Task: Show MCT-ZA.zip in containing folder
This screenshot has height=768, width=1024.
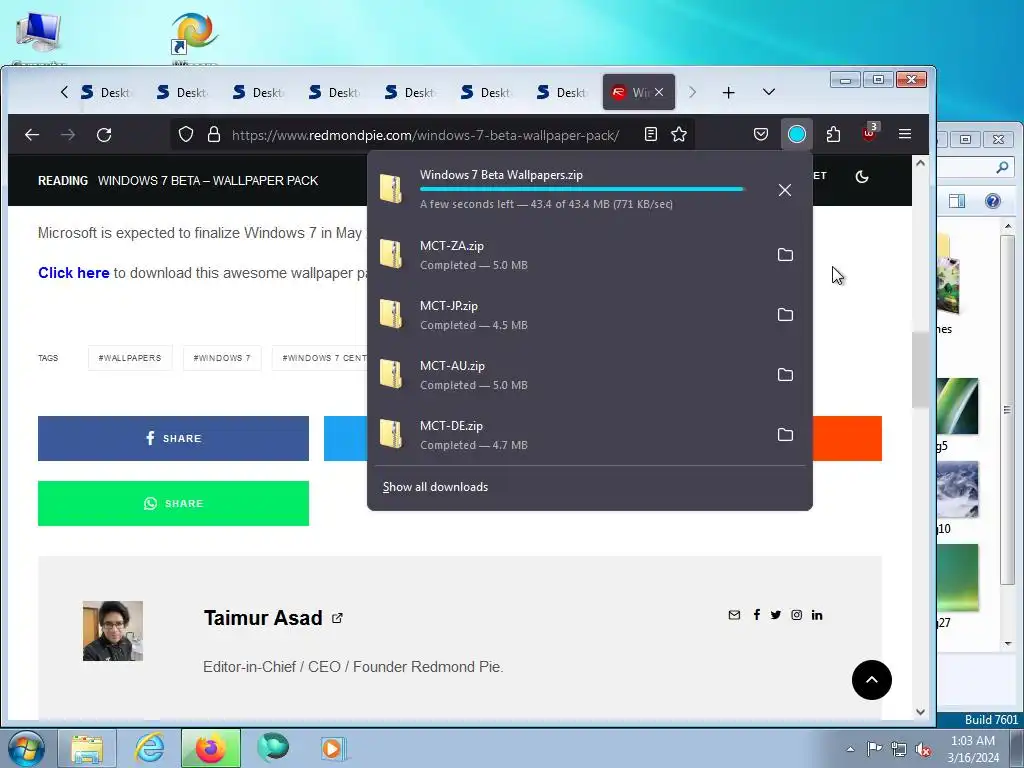Action: click(x=785, y=255)
